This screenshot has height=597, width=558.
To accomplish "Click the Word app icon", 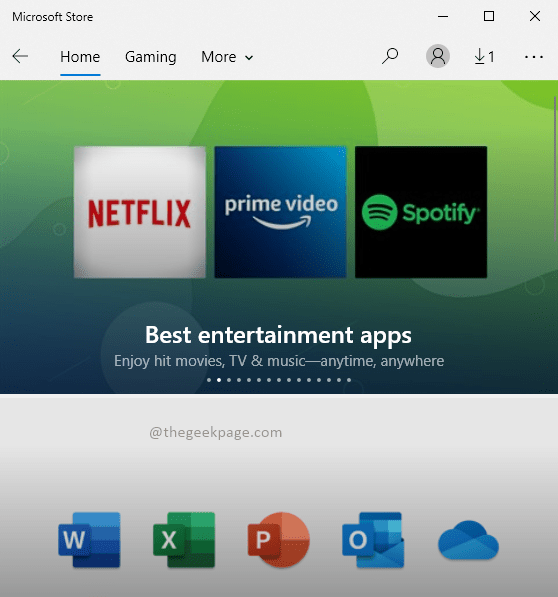I will [89, 540].
